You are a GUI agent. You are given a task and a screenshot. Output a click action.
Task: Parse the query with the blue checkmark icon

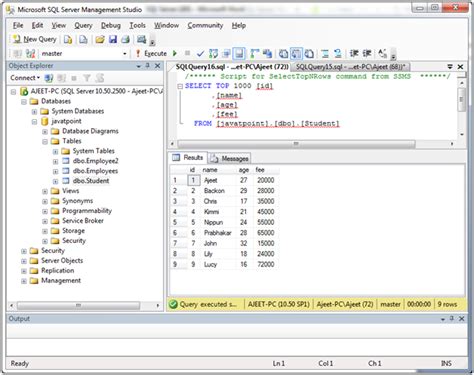click(x=200, y=53)
